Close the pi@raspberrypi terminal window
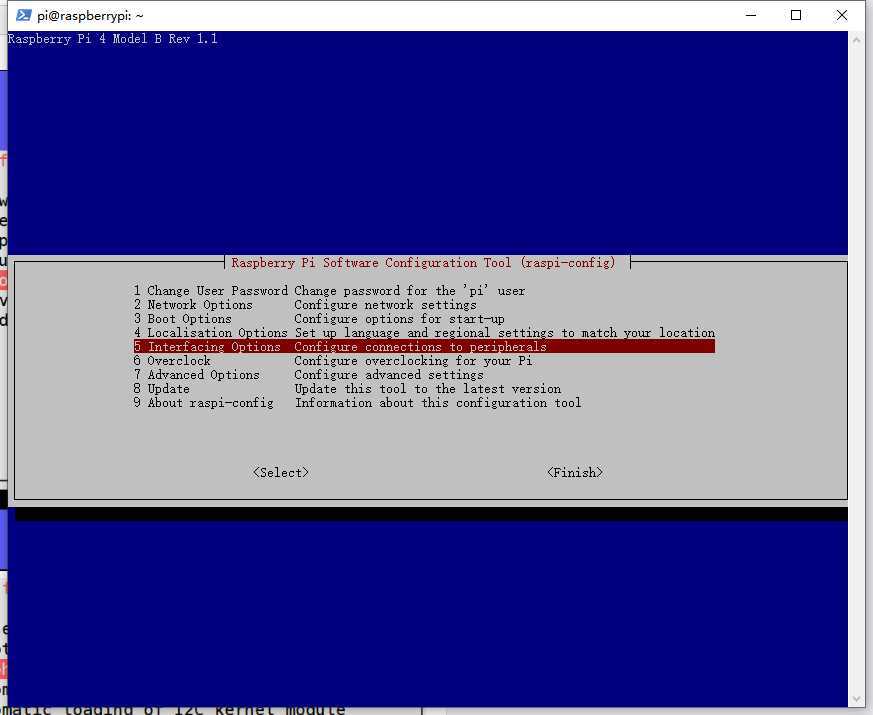This screenshot has height=715, width=873. [842, 15]
